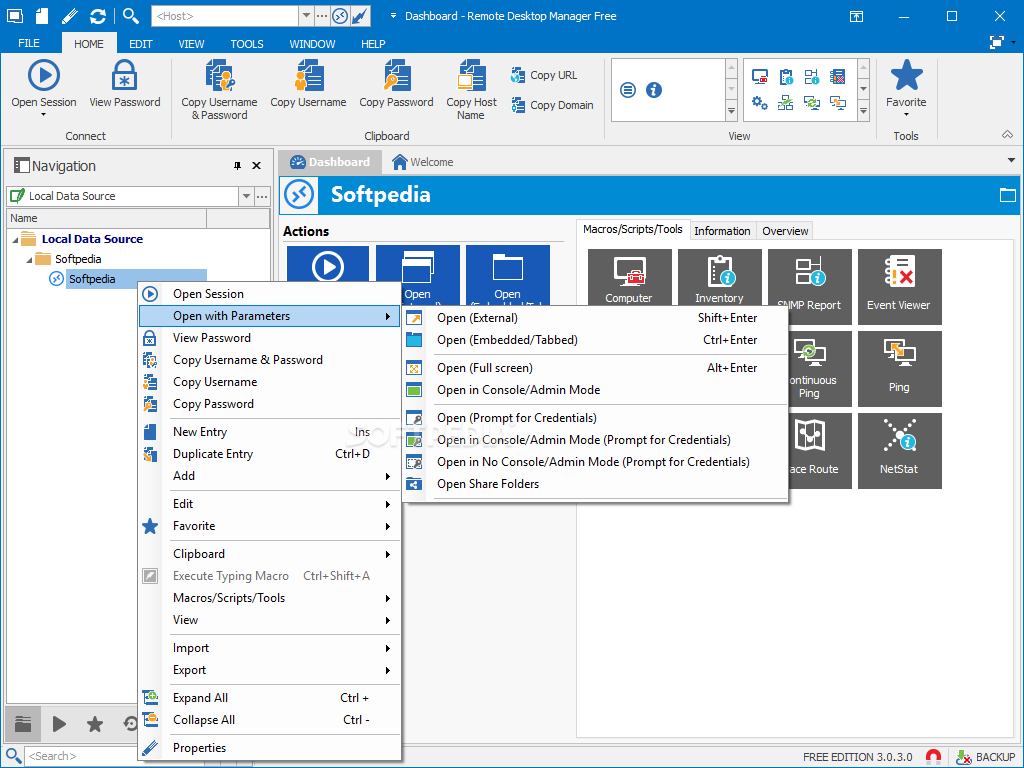Click the ellipsis button beside Local Data Source
The image size is (1024, 768).
point(262,196)
